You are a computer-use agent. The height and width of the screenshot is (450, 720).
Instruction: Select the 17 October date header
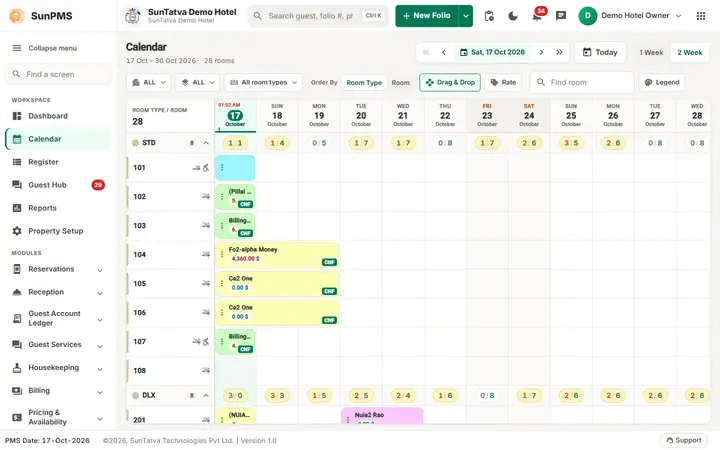(x=235, y=115)
